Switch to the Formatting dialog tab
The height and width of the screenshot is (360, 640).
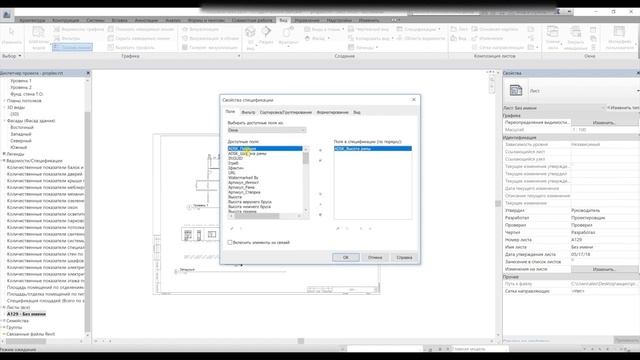332,112
